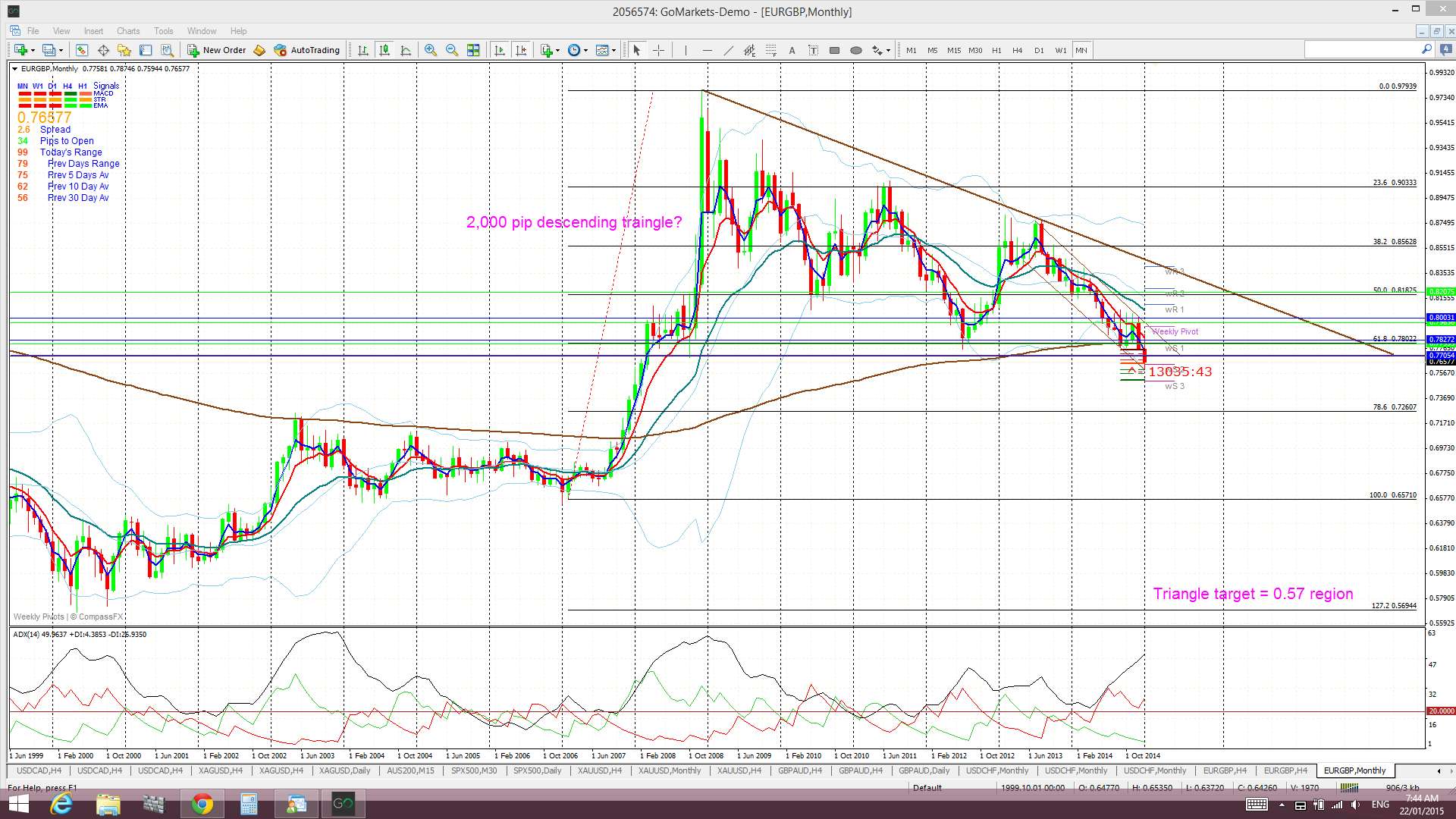This screenshot has height=819, width=1456.
Task: Switch to the XAUUSD,Monthly chart tab
Action: (x=669, y=770)
